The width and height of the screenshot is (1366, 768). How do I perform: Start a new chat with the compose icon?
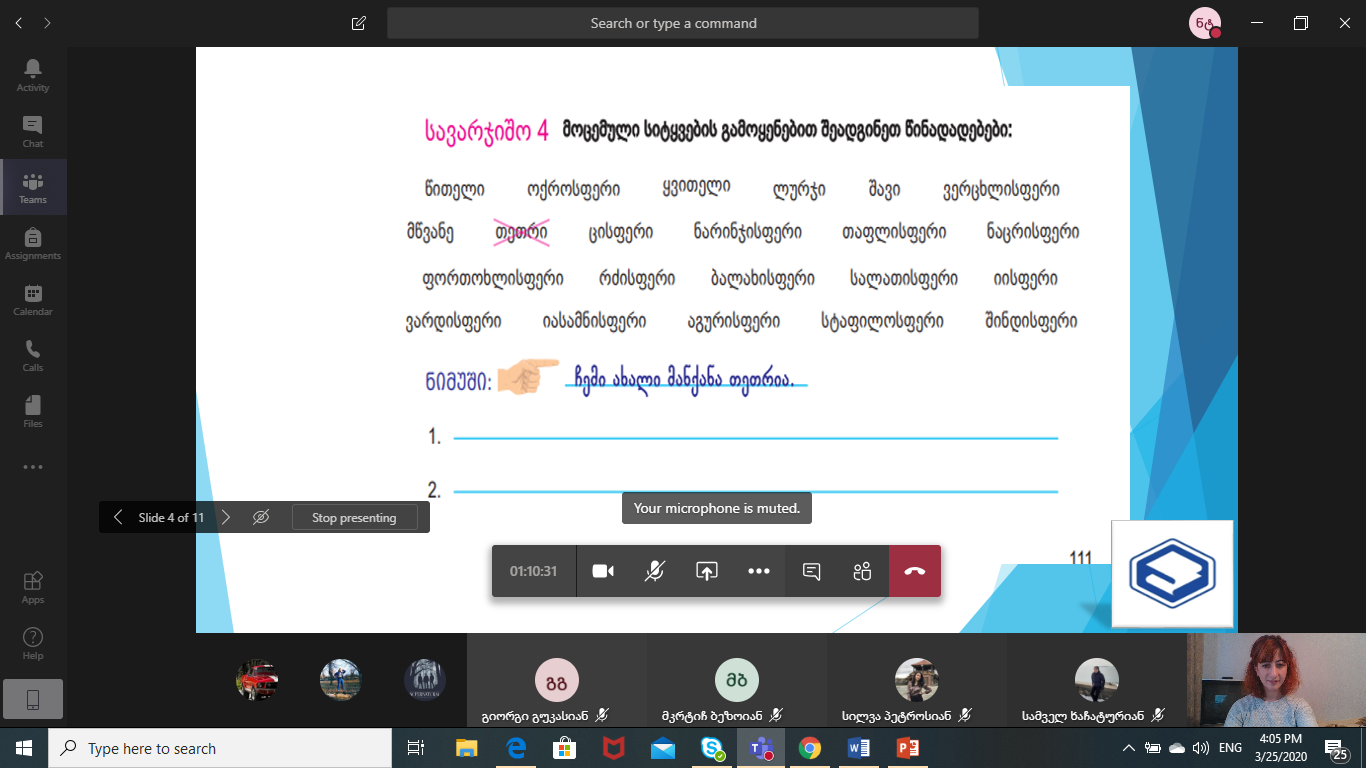[359, 23]
